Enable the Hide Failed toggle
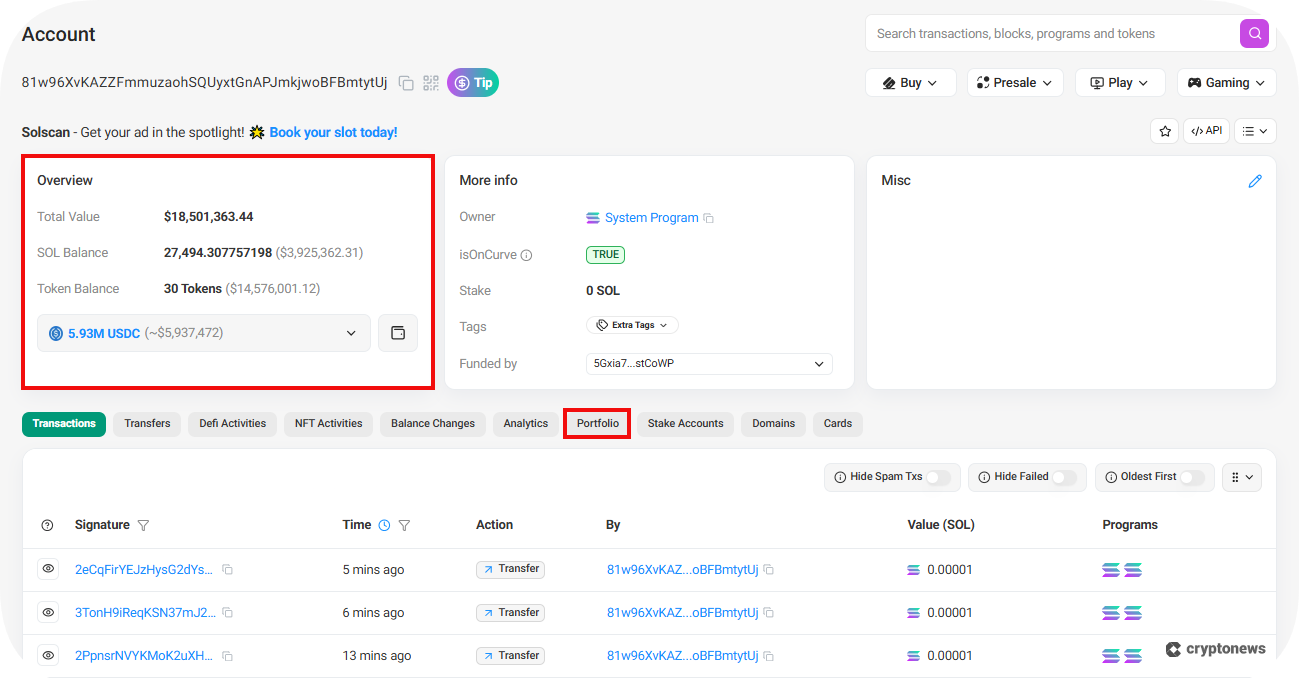Viewport: 1299px width, 687px height. (1066, 477)
